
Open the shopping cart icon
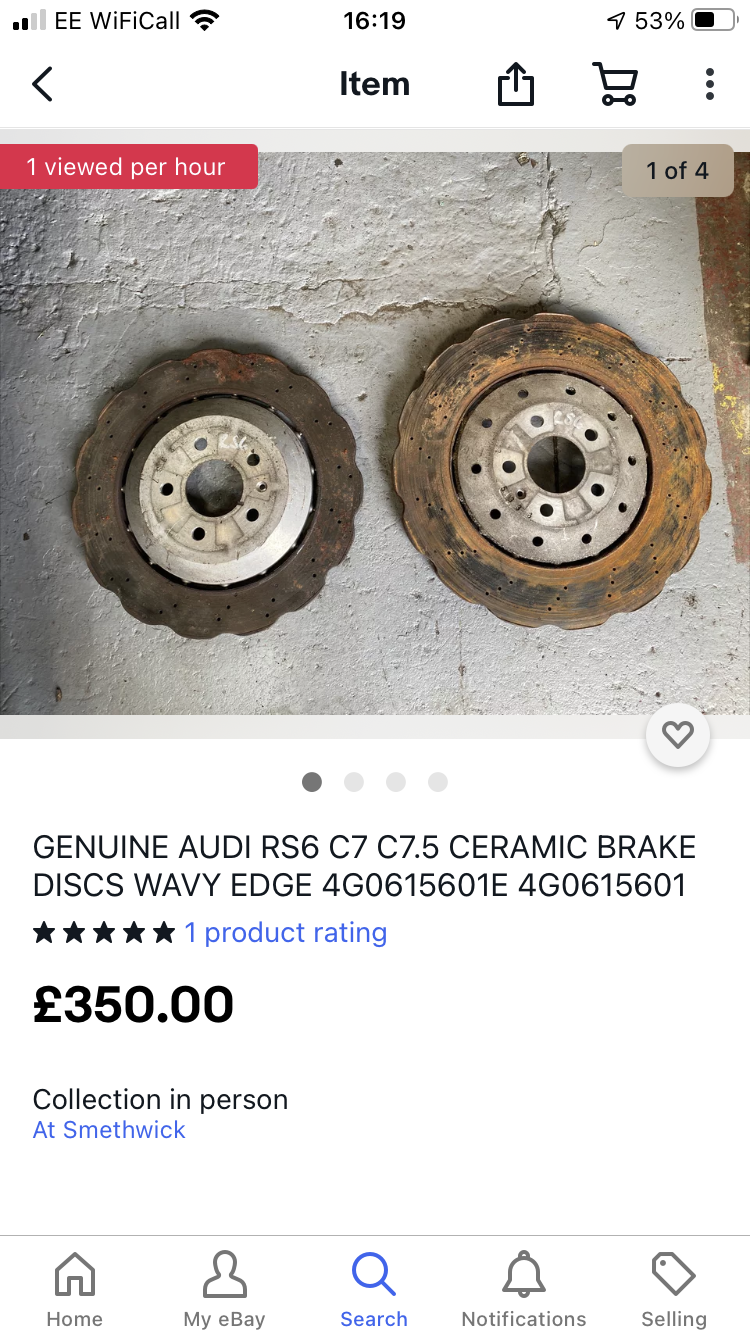[x=616, y=84]
